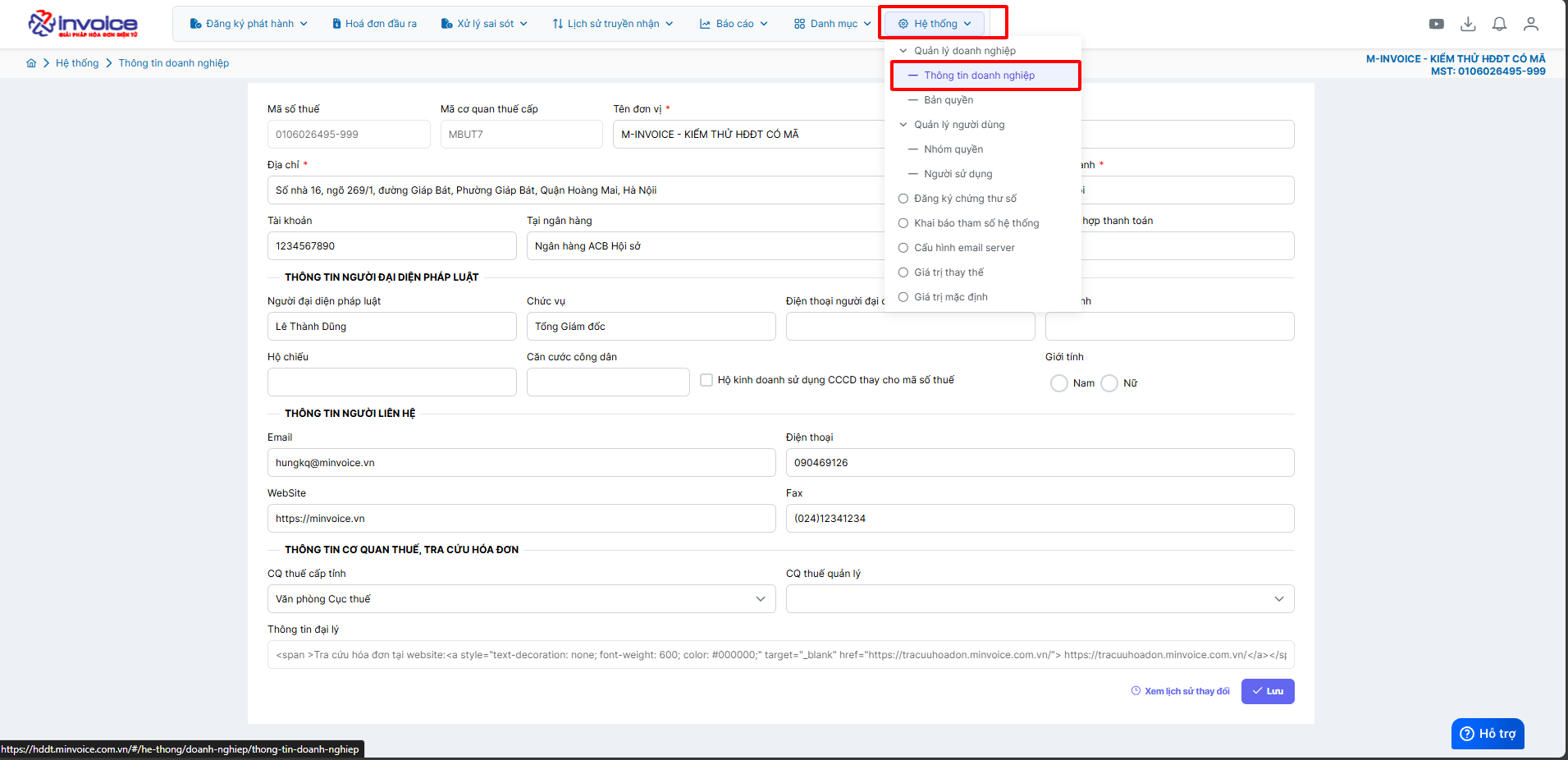This screenshot has width=1568, height=760.
Task: Click the M-Invoice logo
Action: tap(83, 24)
